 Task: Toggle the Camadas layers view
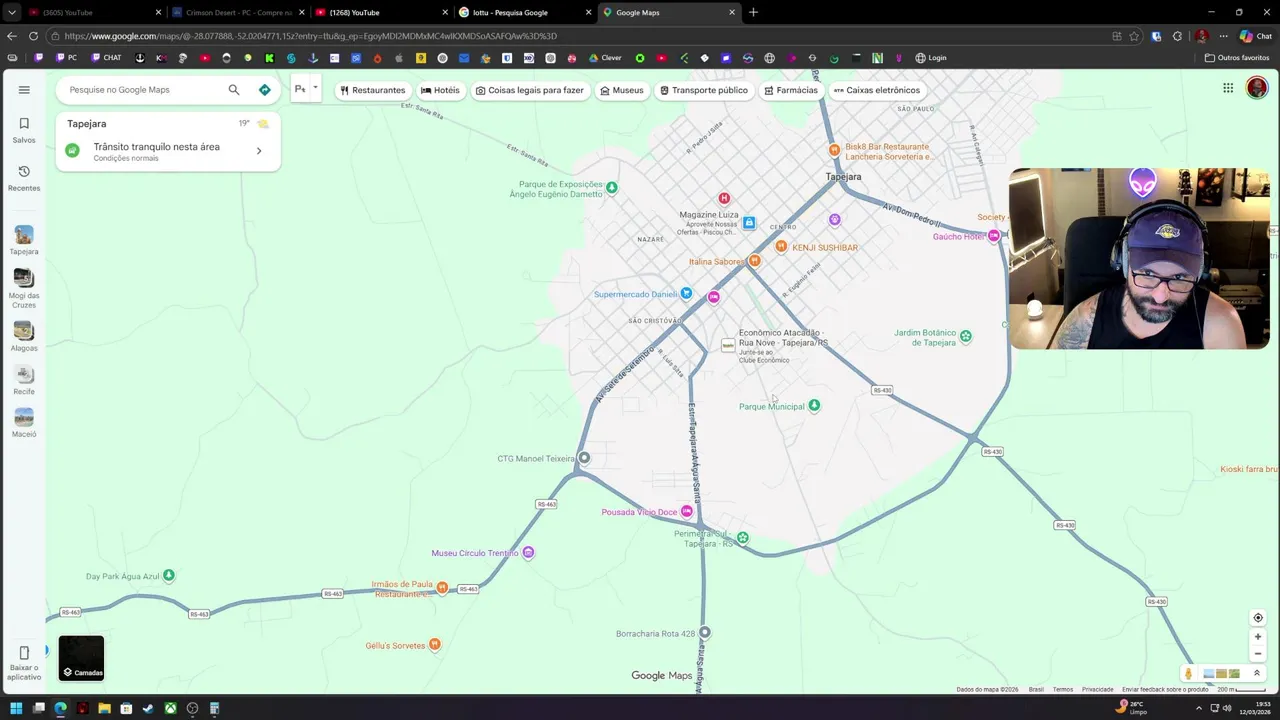click(81, 658)
